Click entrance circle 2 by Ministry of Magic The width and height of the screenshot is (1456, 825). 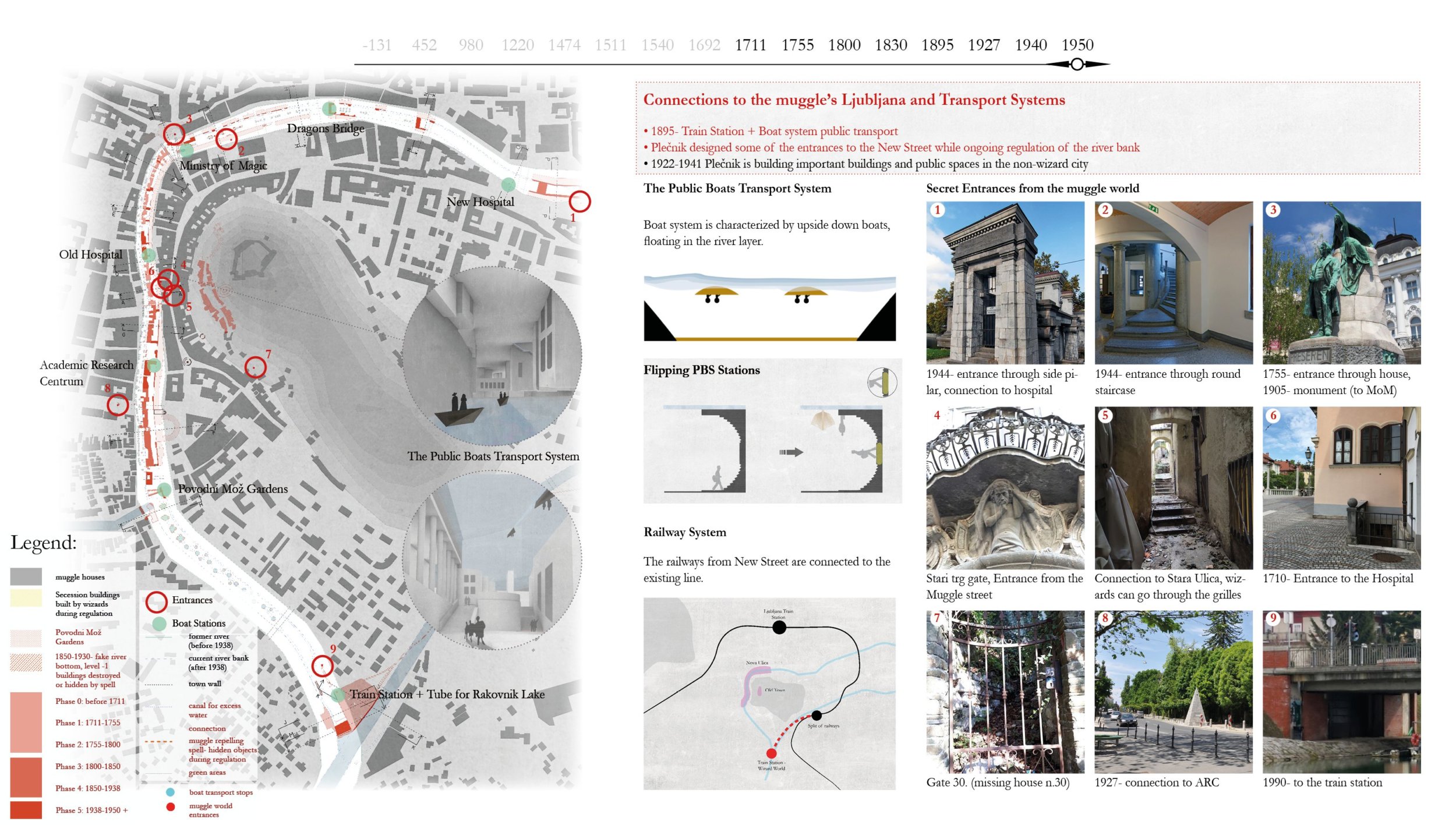tap(227, 139)
